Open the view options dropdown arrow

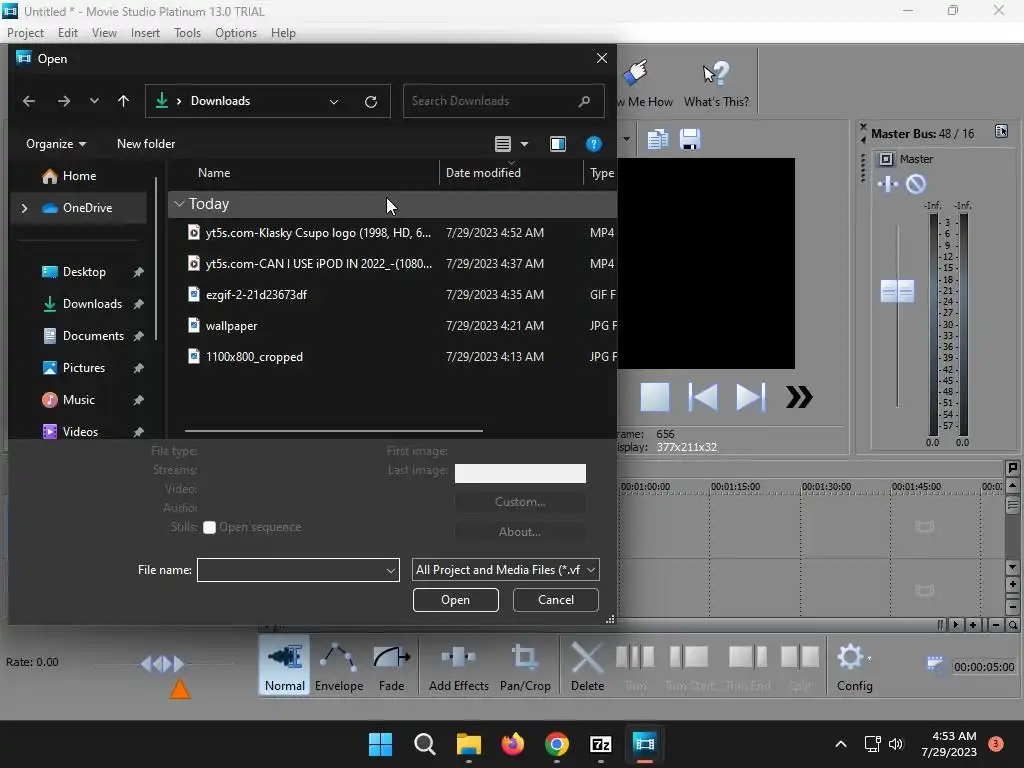click(x=524, y=144)
